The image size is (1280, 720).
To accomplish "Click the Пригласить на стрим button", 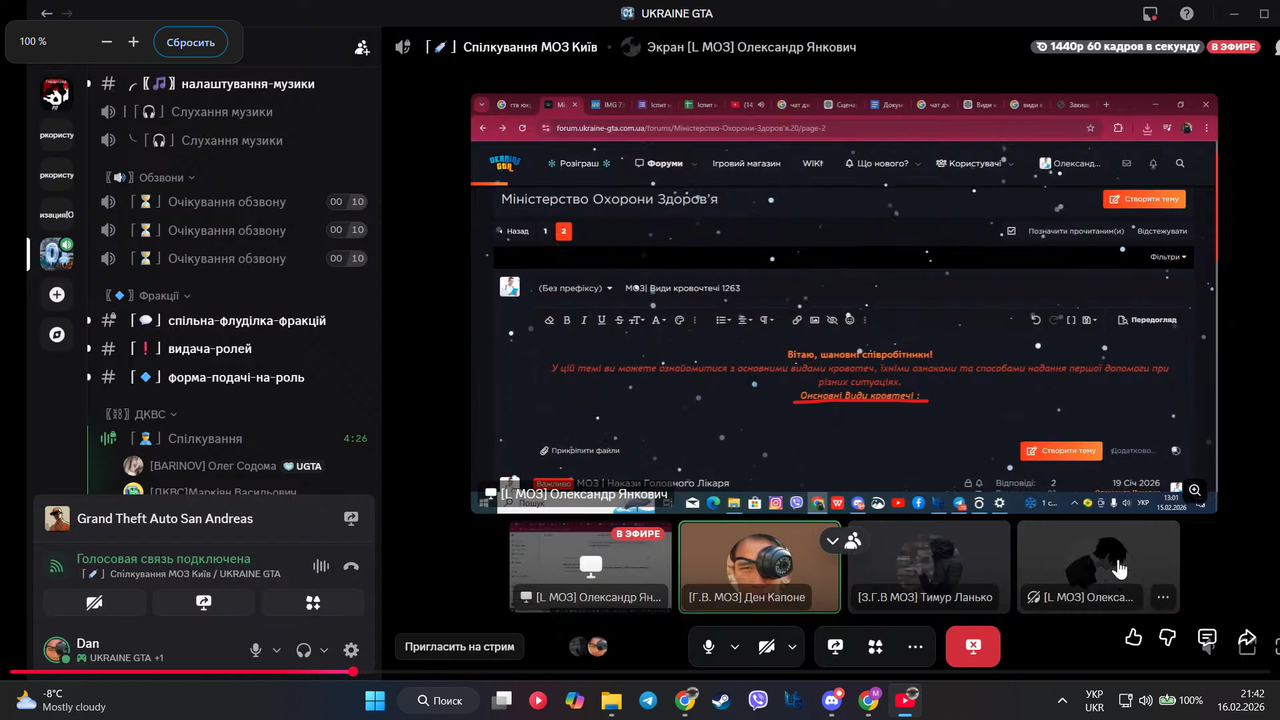I will pyautogui.click(x=459, y=647).
